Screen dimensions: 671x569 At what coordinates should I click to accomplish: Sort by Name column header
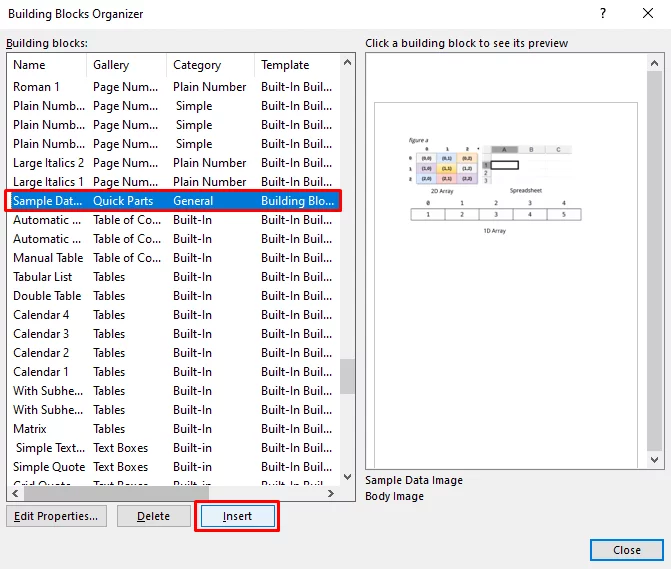47,65
